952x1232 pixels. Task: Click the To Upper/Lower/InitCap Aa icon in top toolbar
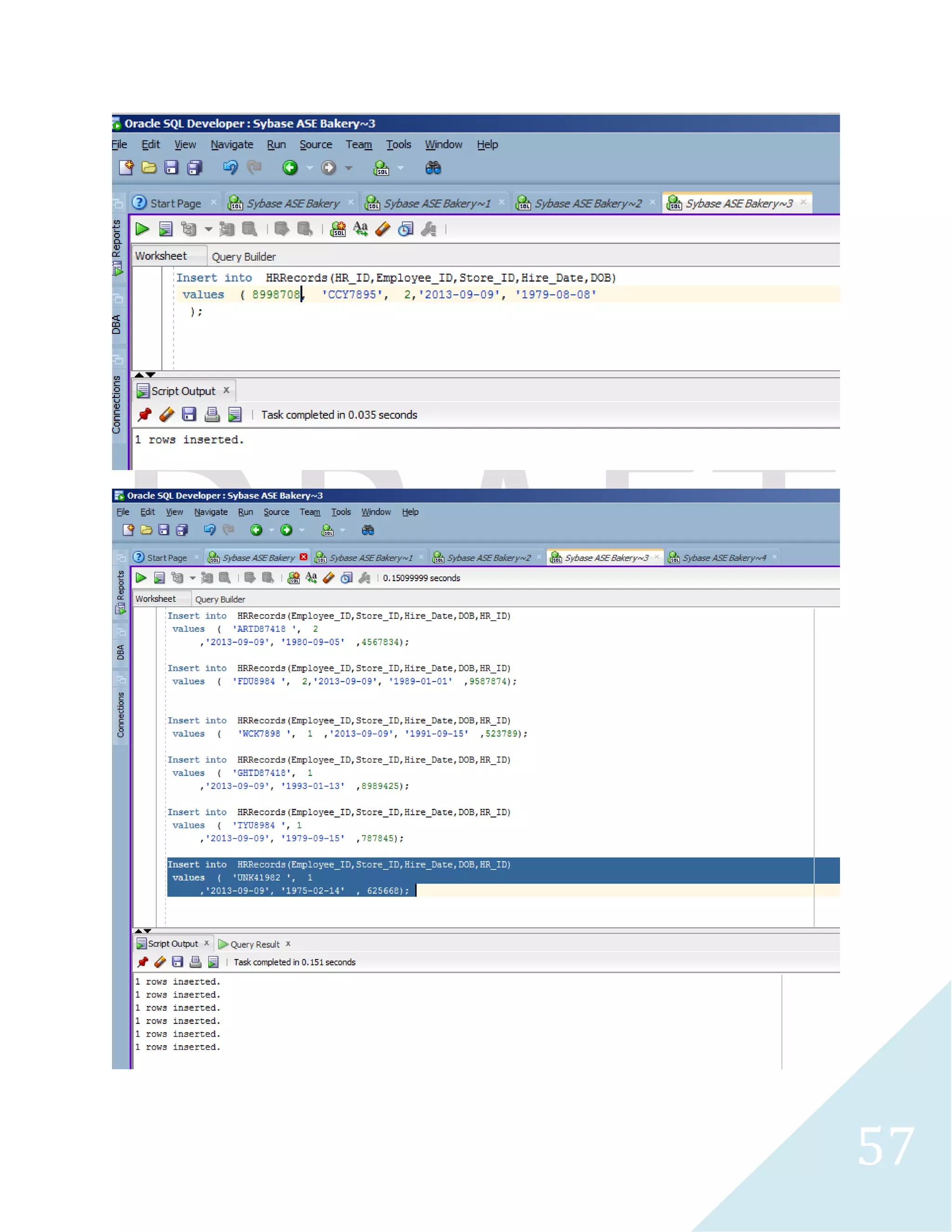[x=360, y=229]
